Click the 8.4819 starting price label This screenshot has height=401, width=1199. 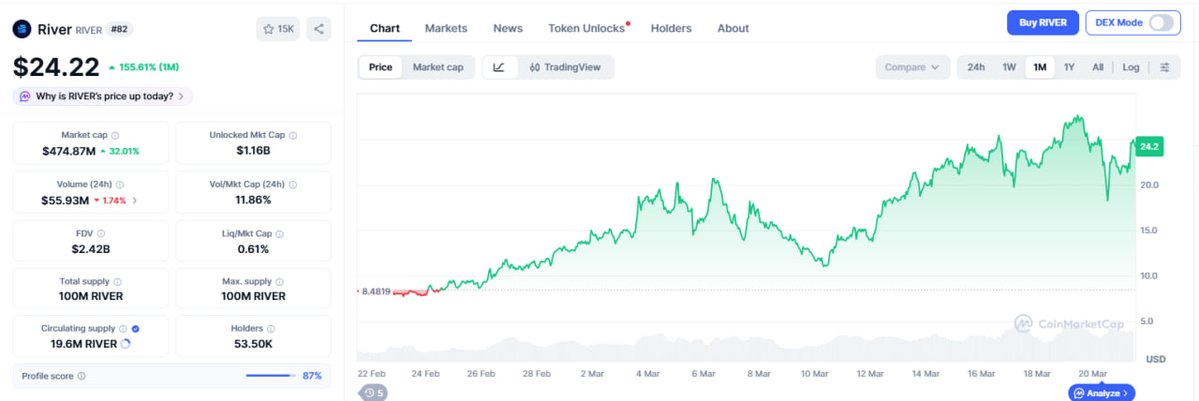point(375,291)
